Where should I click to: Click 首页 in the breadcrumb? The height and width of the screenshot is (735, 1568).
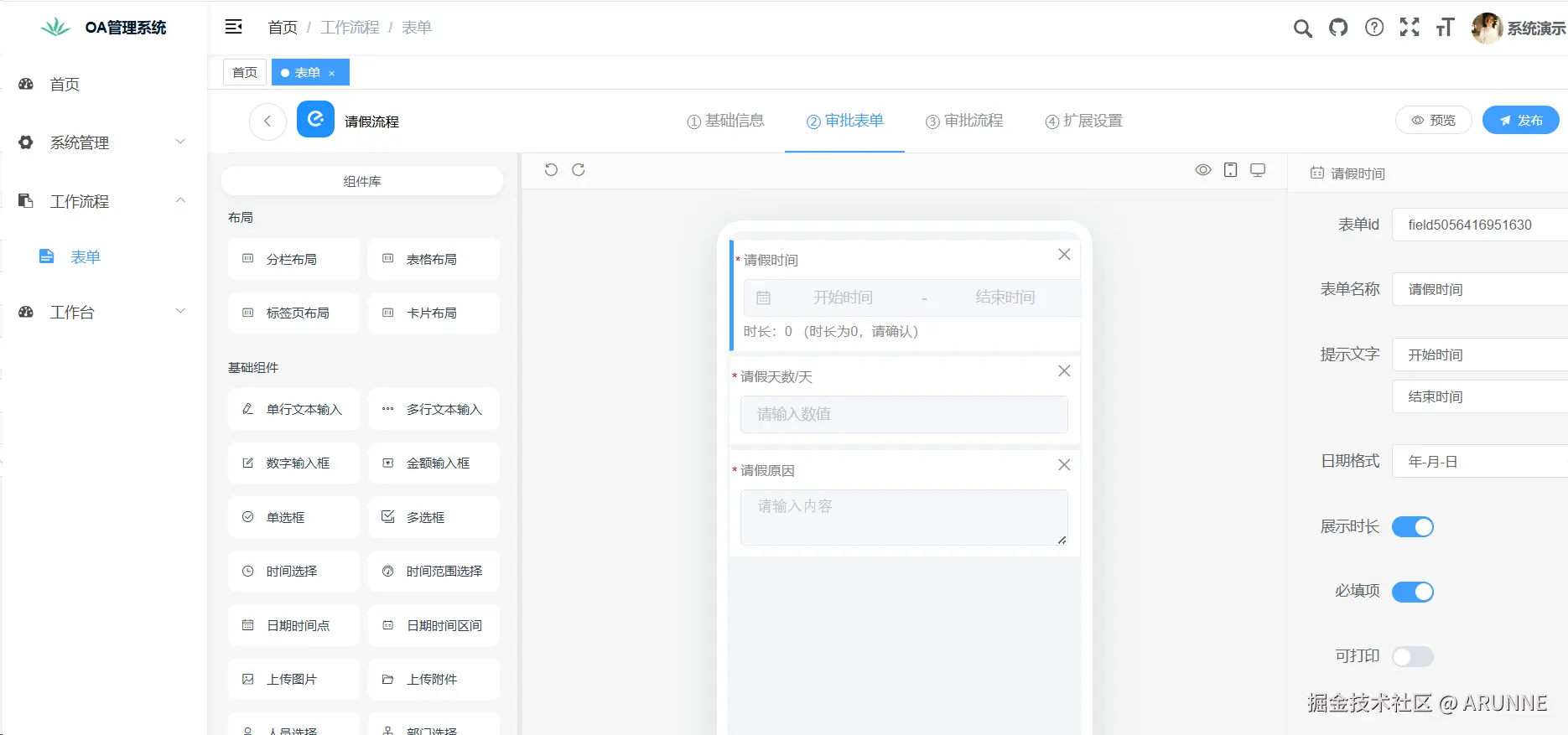(x=283, y=28)
